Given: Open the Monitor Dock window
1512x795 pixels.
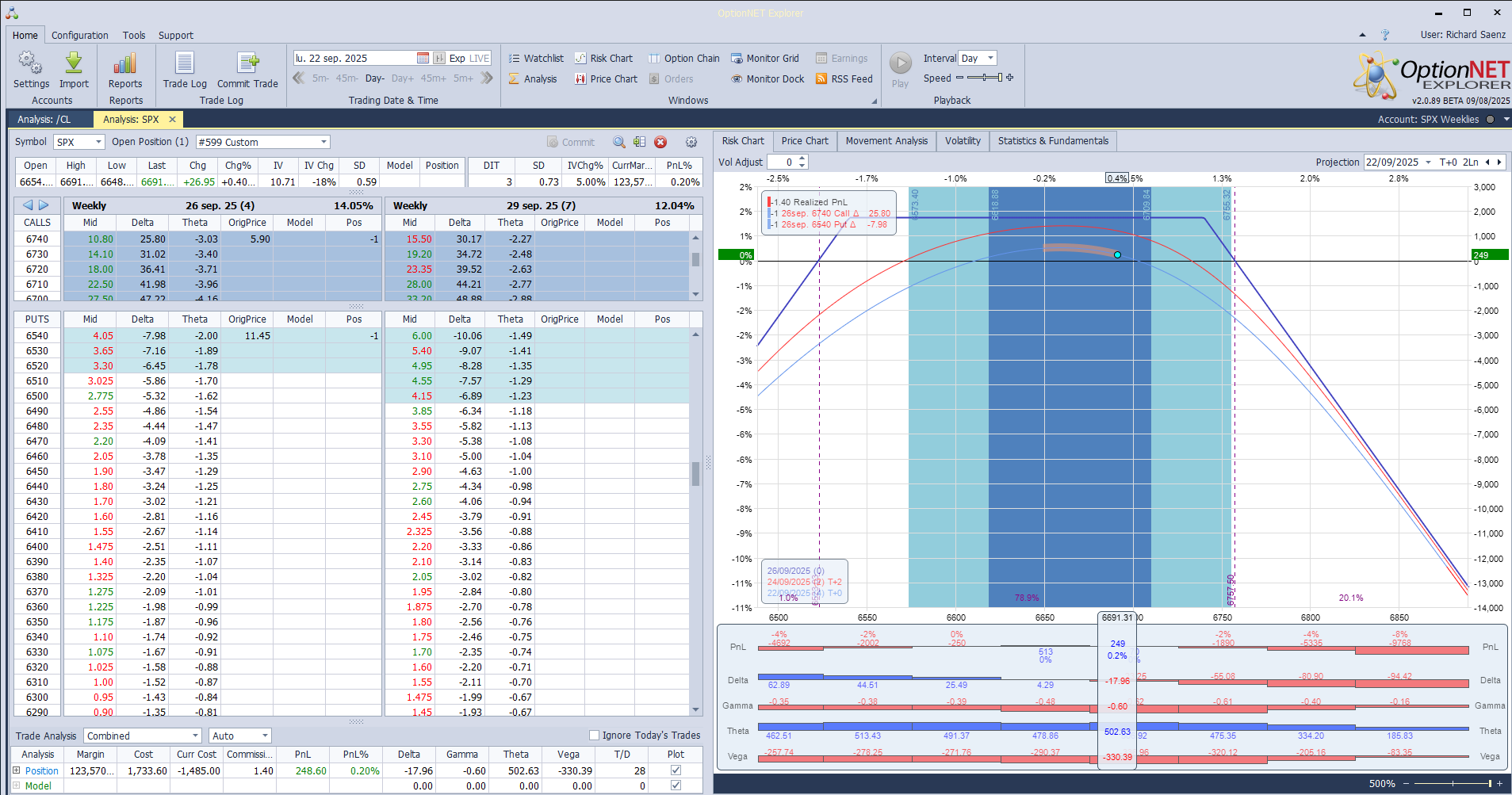Looking at the screenshot, I should (767, 78).
